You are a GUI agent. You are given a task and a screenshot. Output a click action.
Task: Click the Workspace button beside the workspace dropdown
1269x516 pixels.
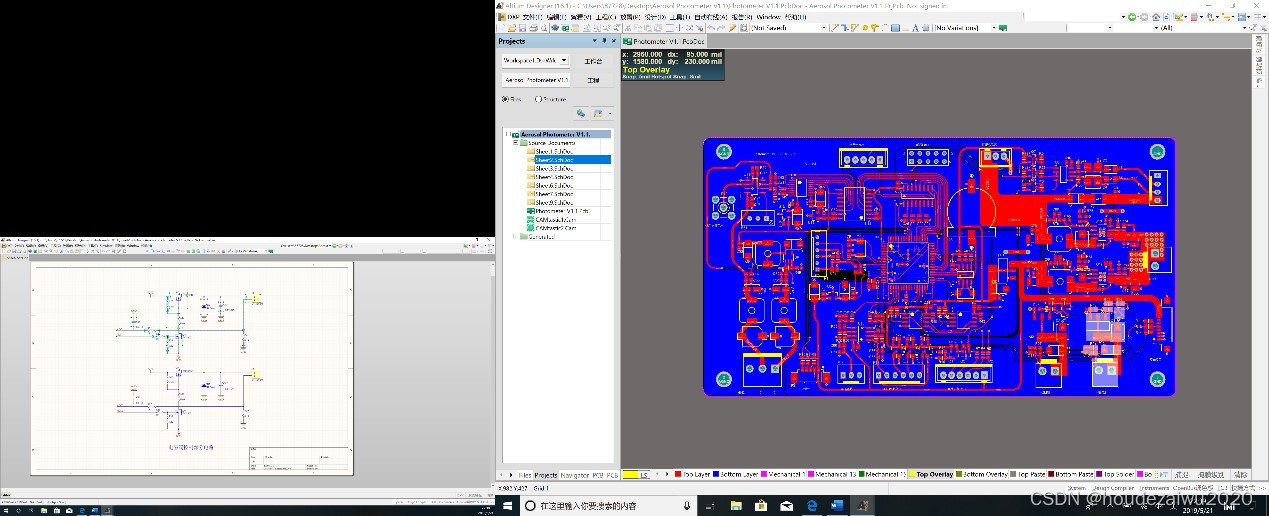pos(593,61)
